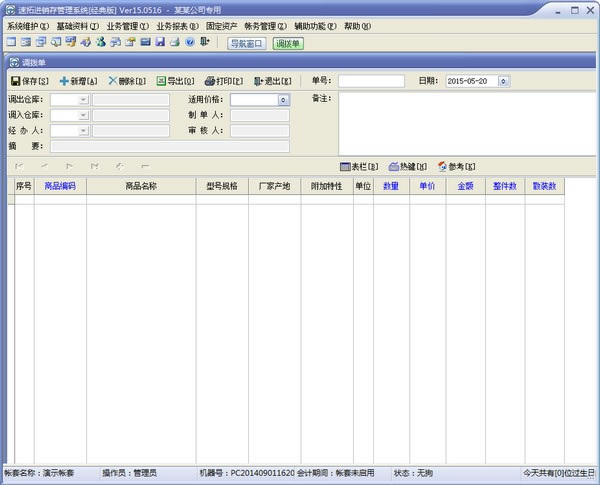Click the 热键 hotkey button
Viewport: 600px width, 485px height.
click(x=407, y=166)
